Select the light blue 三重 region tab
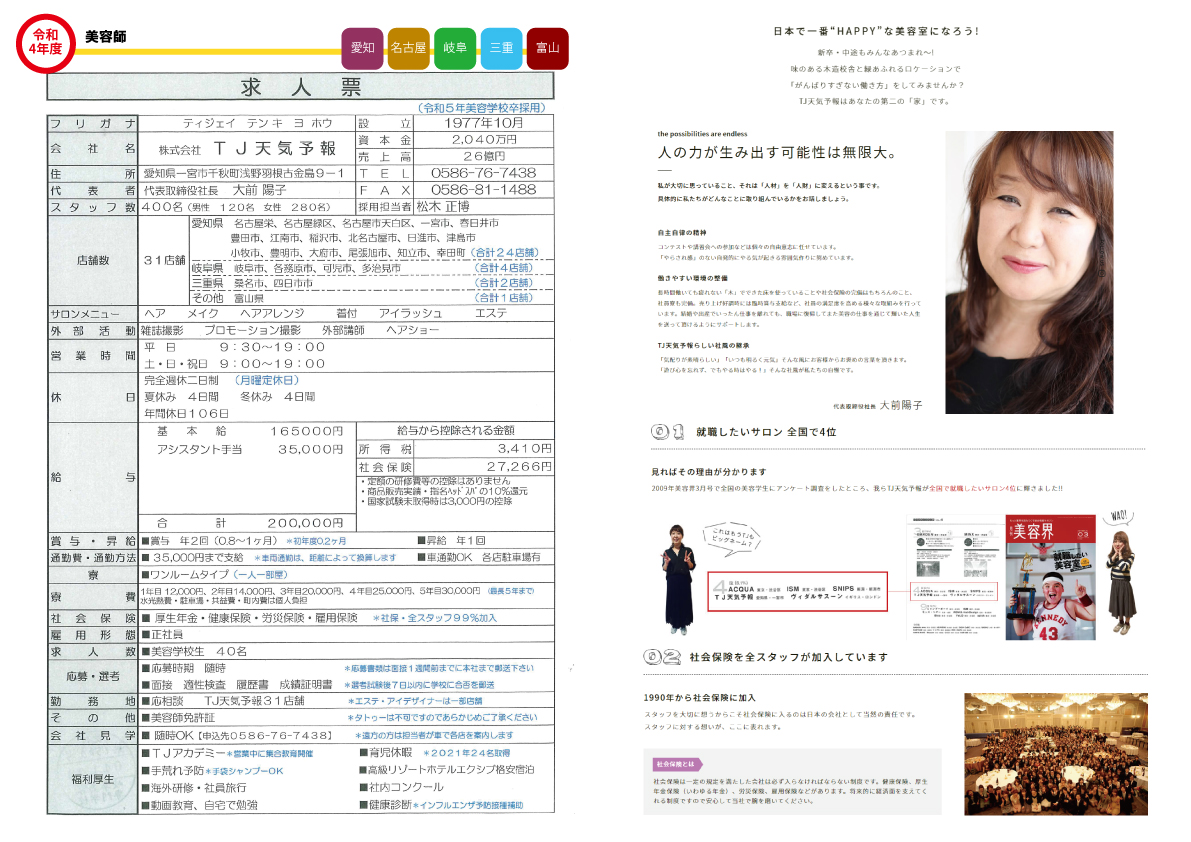 (x=501, y=48)
